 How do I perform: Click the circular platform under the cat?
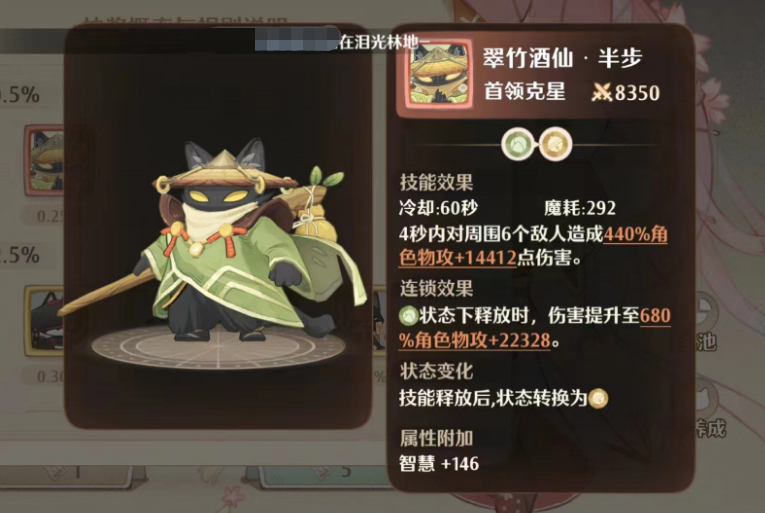coord(218,347)
